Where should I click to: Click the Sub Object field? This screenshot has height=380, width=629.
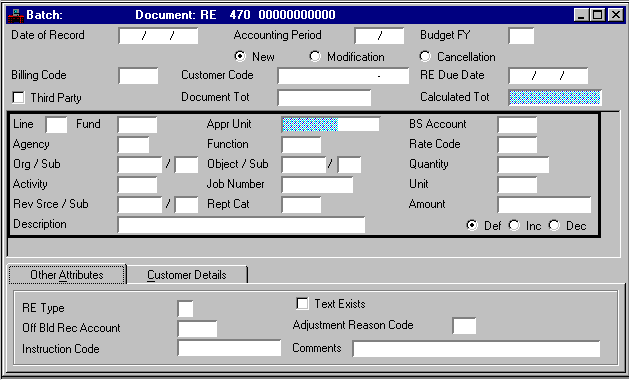coord(349,165)
